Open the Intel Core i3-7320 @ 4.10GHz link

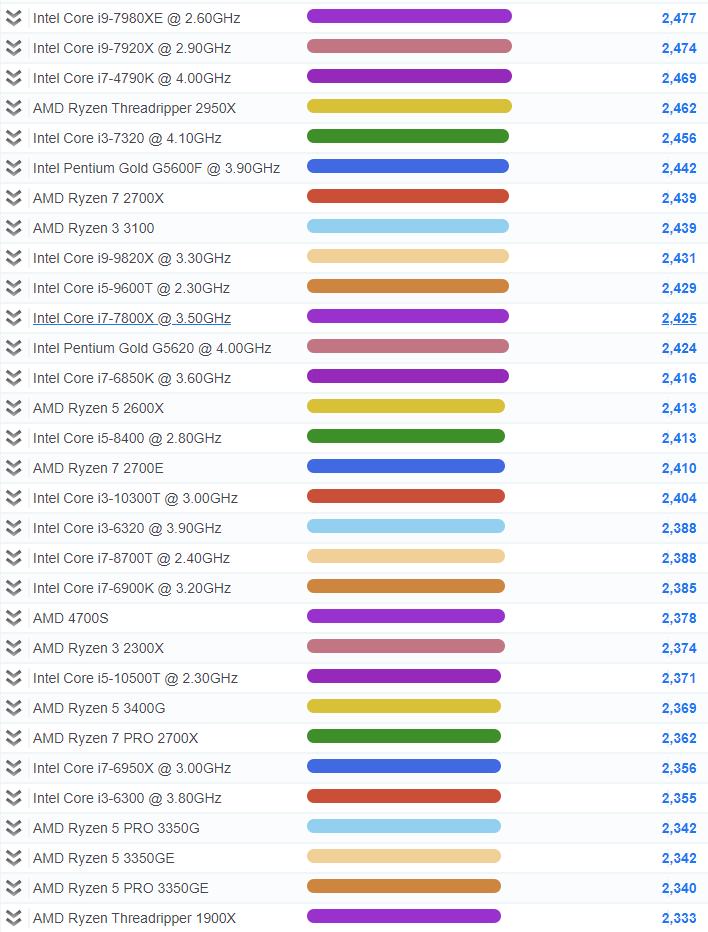coord(127,138)
